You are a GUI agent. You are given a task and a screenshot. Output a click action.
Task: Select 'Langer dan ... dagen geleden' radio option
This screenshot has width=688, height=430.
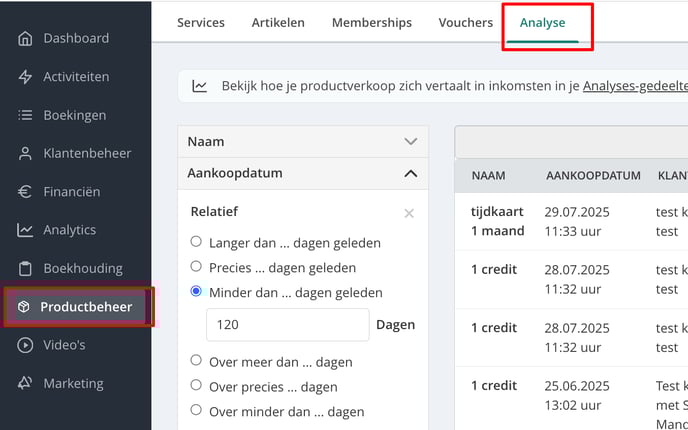[196, 241]
